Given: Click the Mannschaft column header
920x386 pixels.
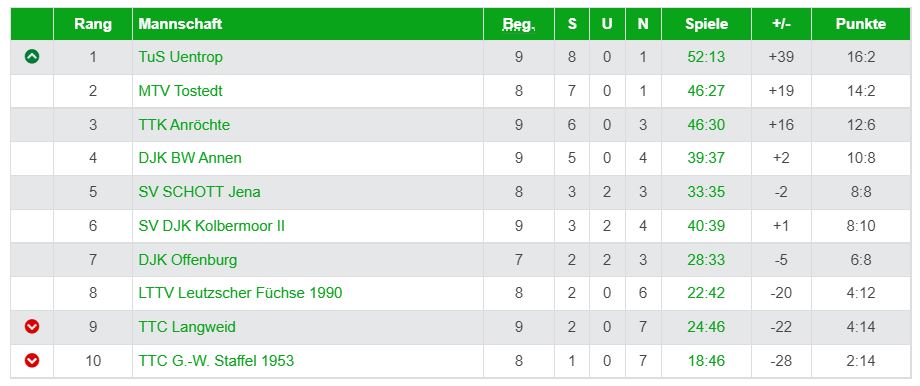Looking at the screenshot, I should coord(180,24).
